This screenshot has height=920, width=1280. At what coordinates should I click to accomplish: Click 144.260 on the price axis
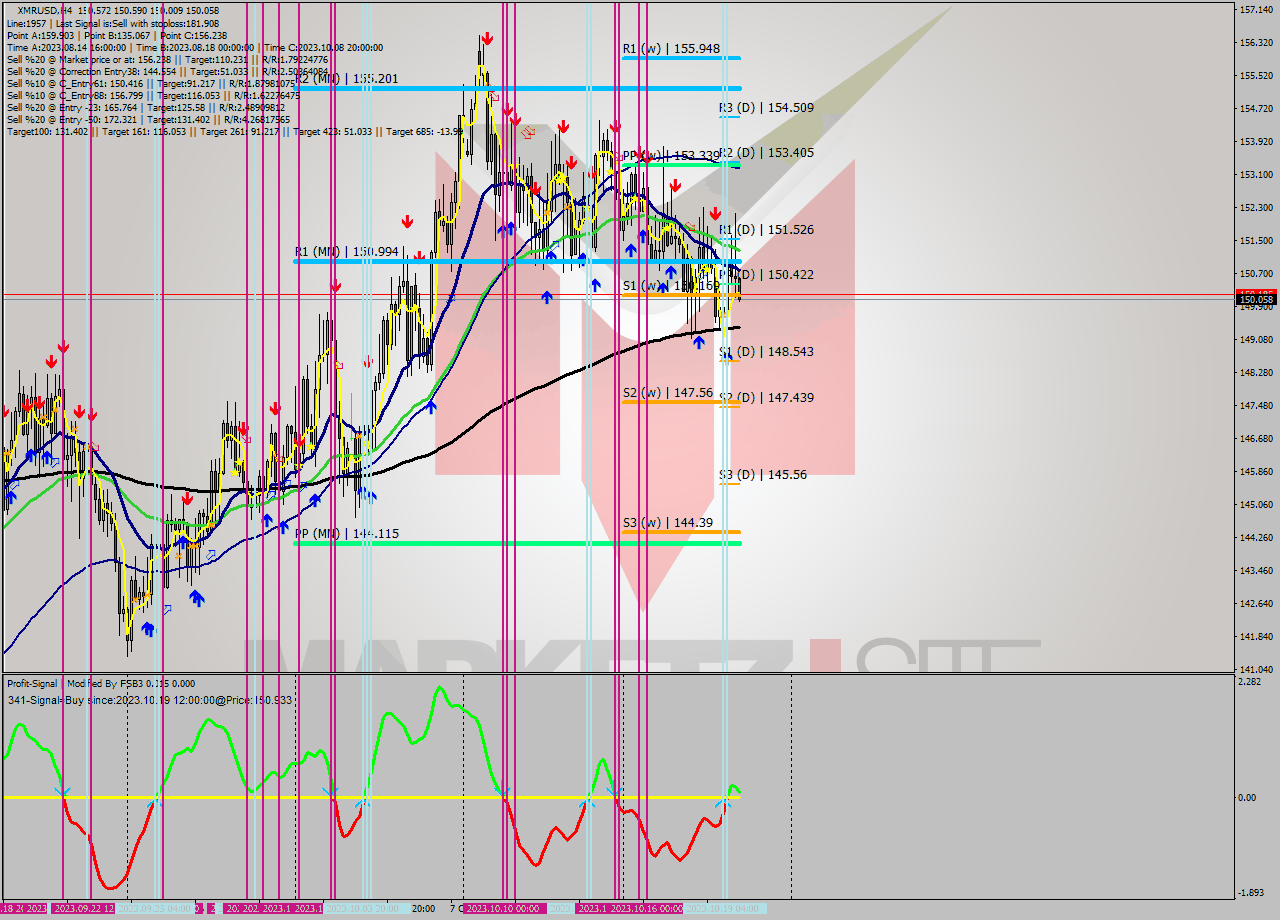click(x=1255, y=537)
